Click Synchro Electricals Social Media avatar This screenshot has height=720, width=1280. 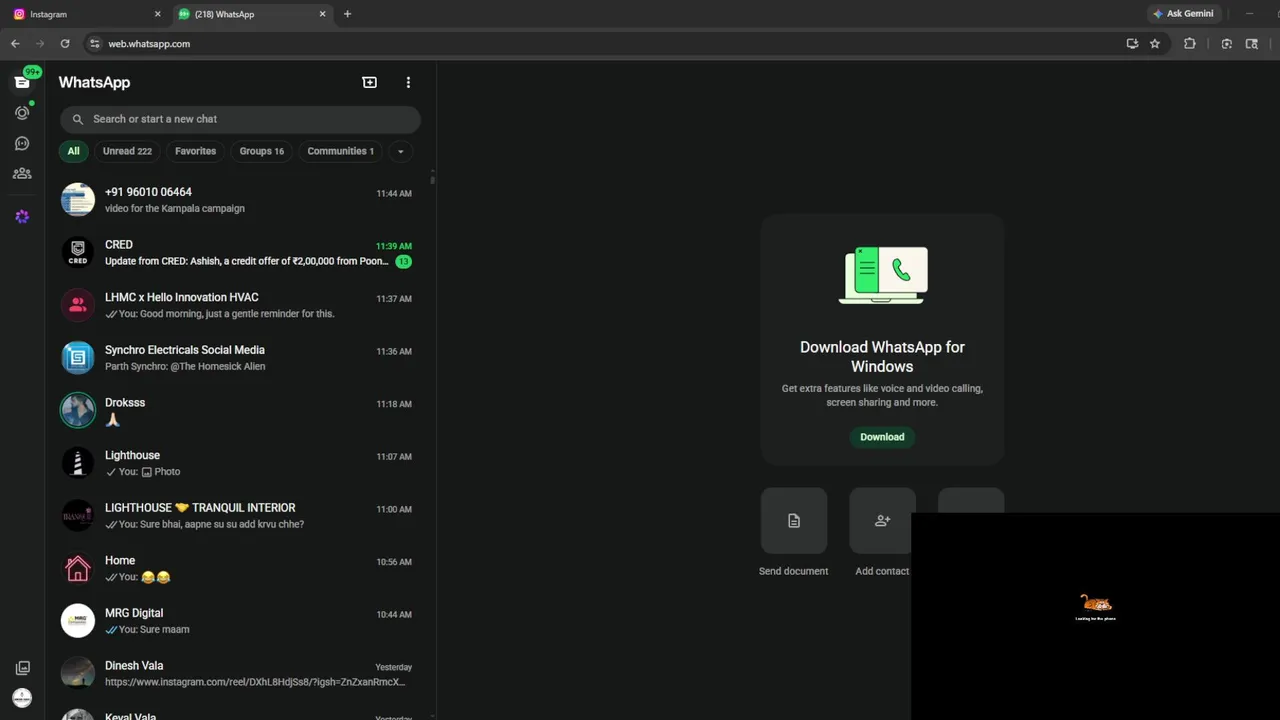click(78, 358)
